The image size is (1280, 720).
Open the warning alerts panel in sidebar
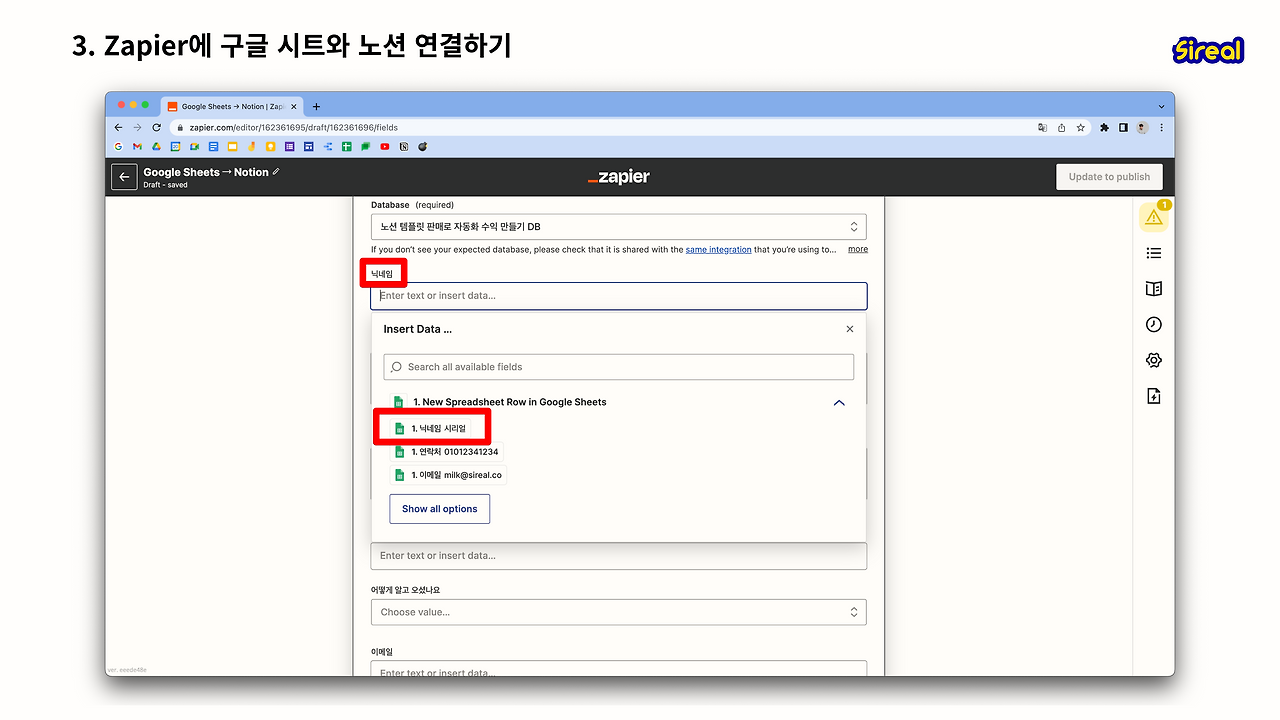(x=1154, y=216)
